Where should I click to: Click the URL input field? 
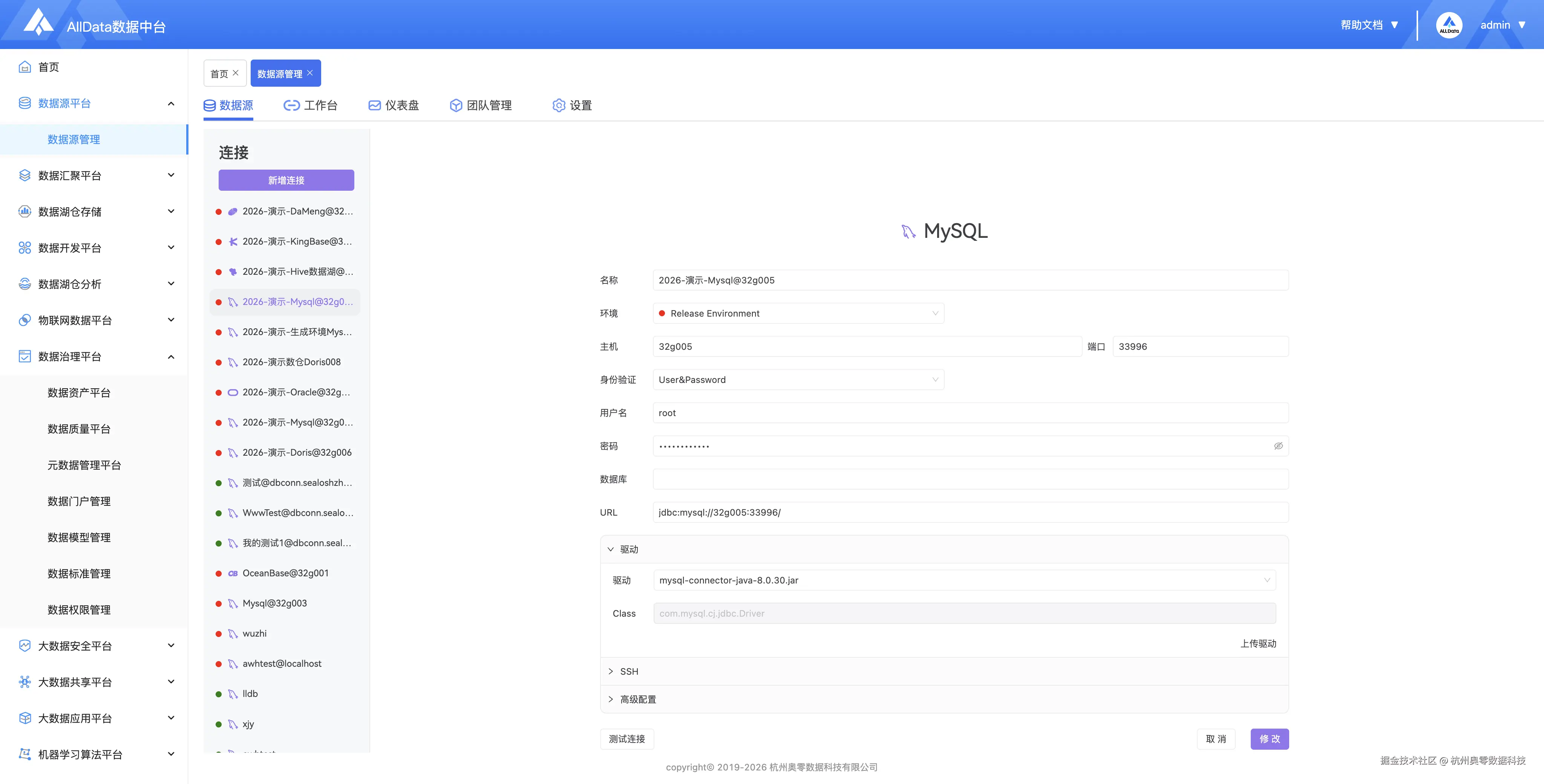point(970,513)
